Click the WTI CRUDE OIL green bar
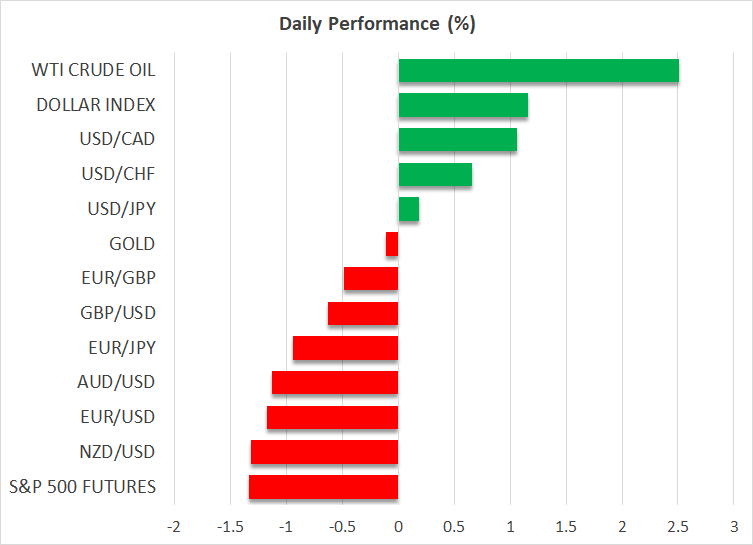The image size is (753, 545). pyautogui.click(x=538, y=71)
